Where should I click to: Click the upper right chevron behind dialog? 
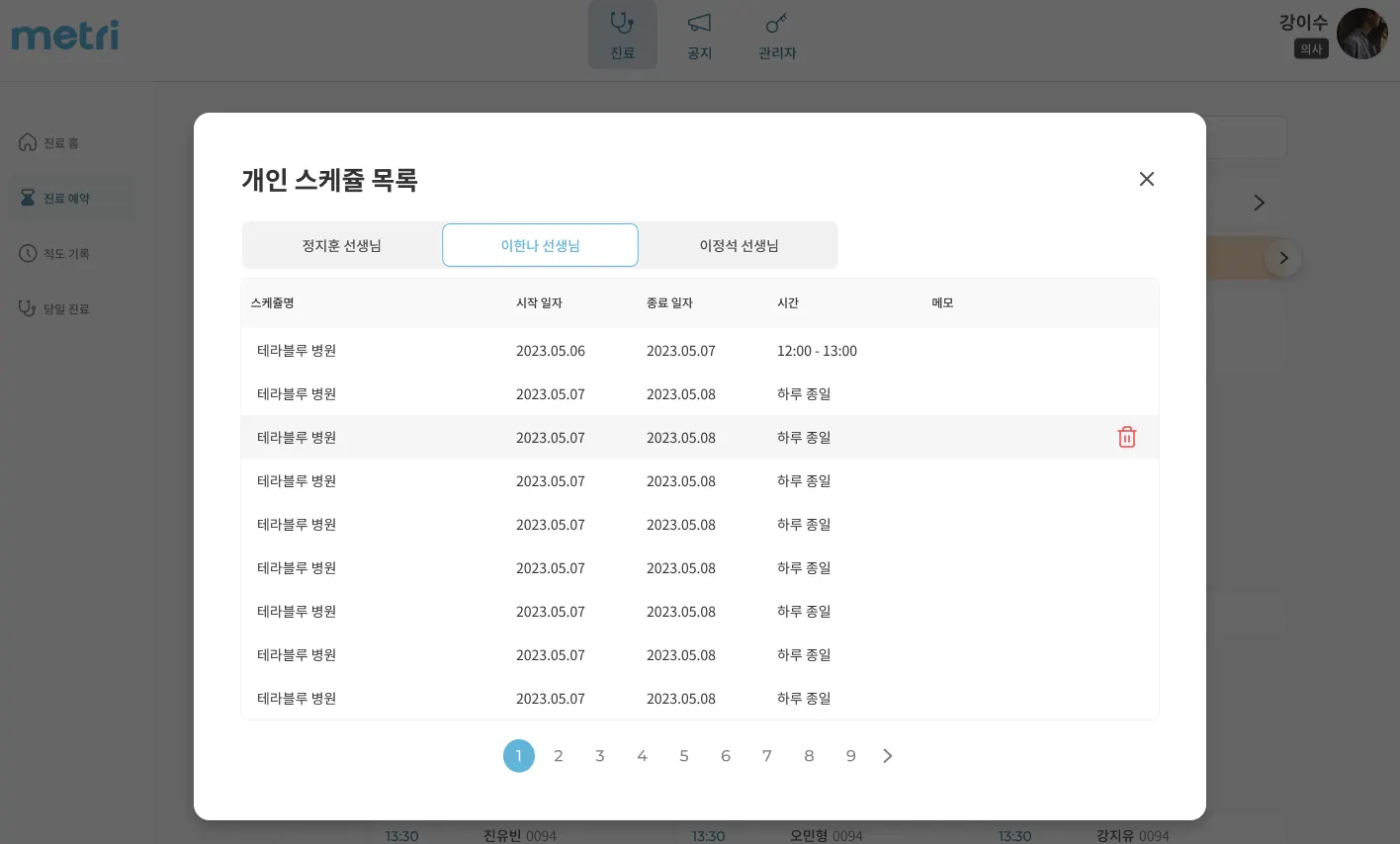click(1259, 203)
